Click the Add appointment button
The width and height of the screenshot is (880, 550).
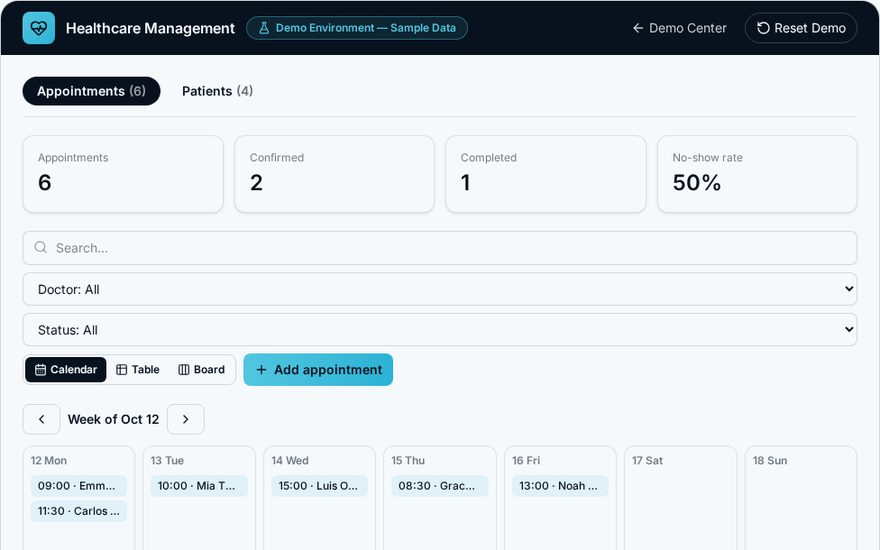[x=318, y=370]
